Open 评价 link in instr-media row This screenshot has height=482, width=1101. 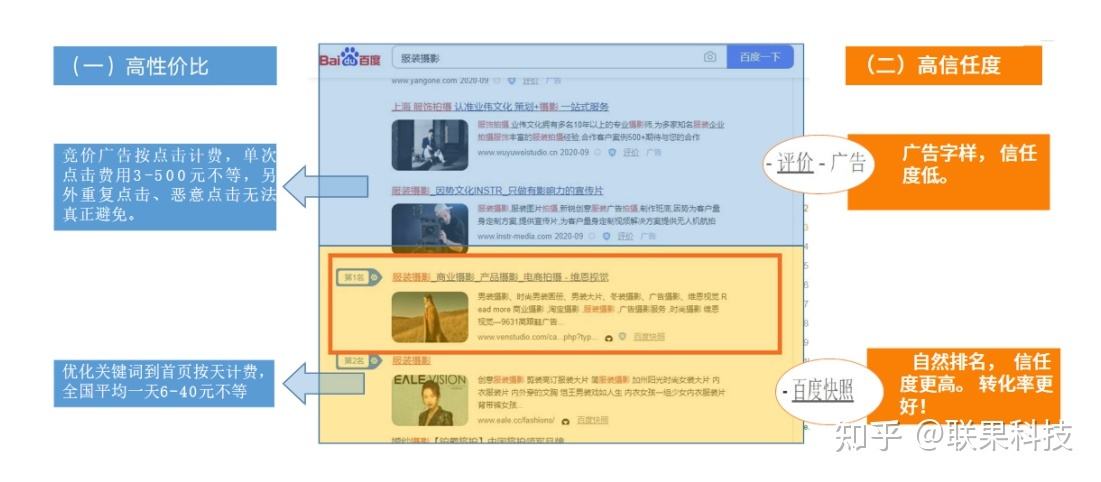625,236
